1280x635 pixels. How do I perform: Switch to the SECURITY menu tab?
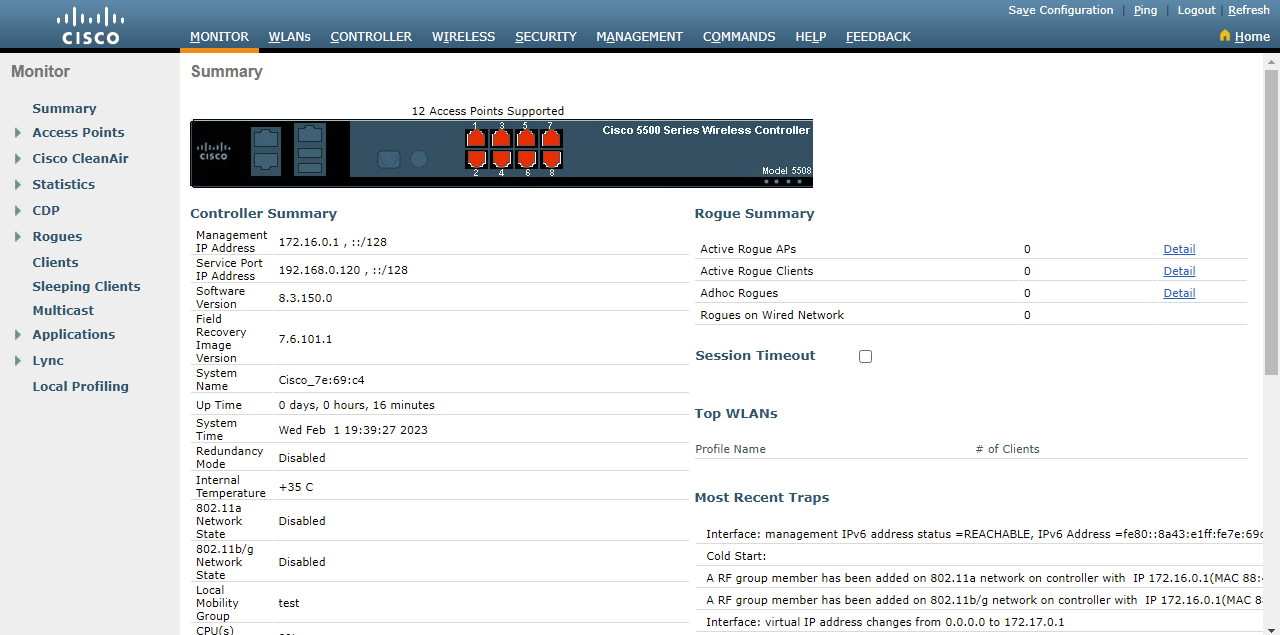pos(545,36)
